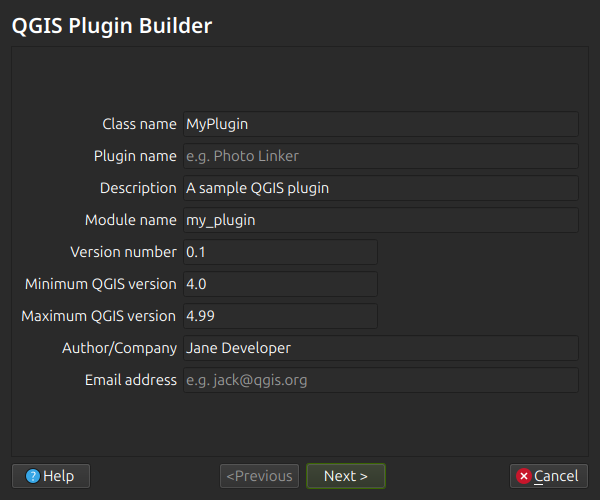
Task: Click the 'Maximum QGIS version' label
Action: coord(99,316)
